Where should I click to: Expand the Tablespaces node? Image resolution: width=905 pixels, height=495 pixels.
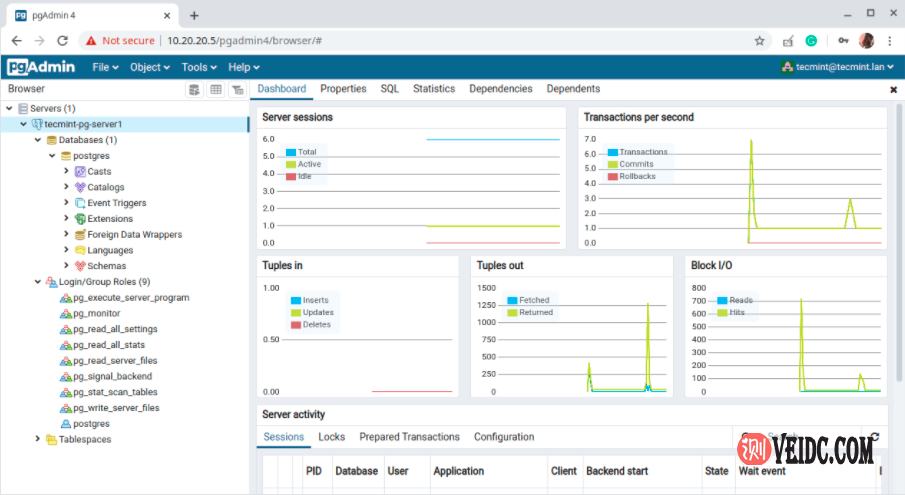(x=38, y=439)
